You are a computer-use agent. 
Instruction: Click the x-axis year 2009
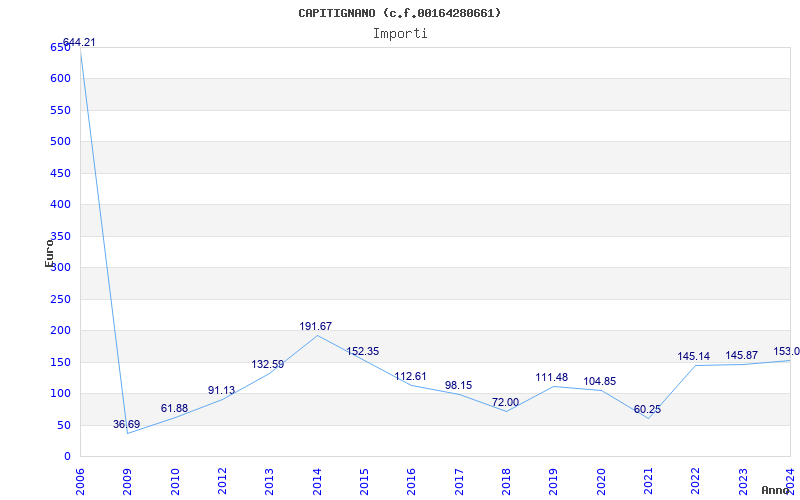128,481
